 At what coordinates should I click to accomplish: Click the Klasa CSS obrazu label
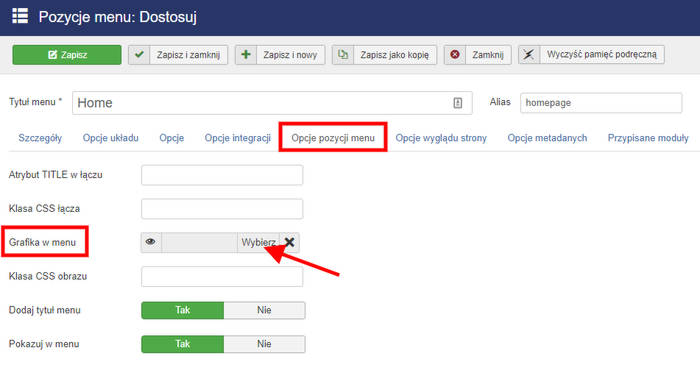[x=48, y=276]
